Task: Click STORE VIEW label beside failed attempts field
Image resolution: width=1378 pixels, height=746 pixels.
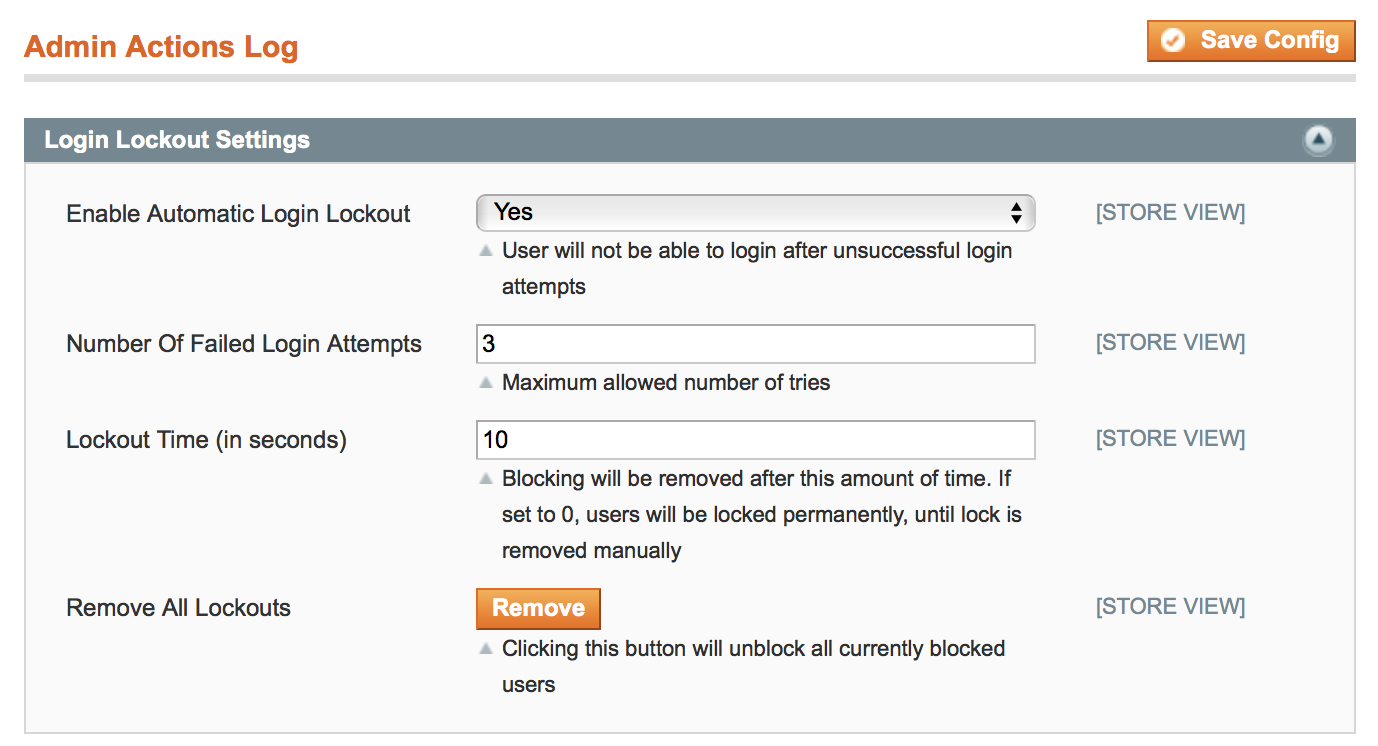Action: click(1170, 343)
